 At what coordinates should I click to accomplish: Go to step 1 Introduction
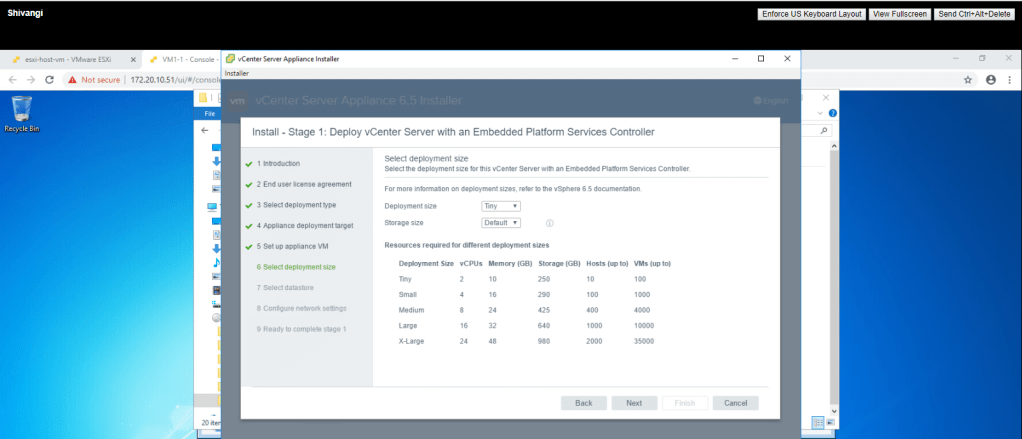click(x=278, y=163)
